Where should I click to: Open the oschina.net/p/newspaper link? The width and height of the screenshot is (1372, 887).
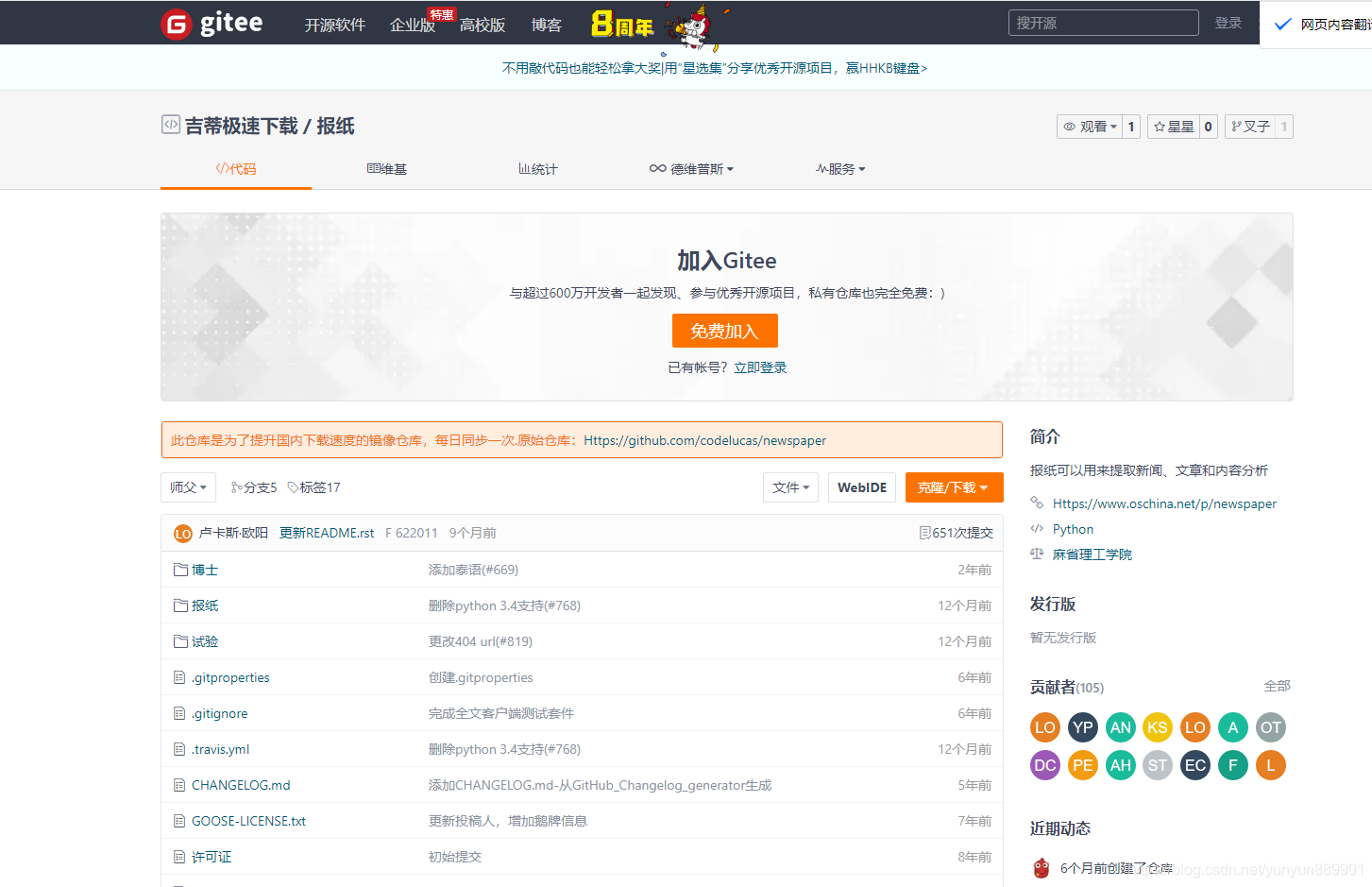pos(1164,503)
